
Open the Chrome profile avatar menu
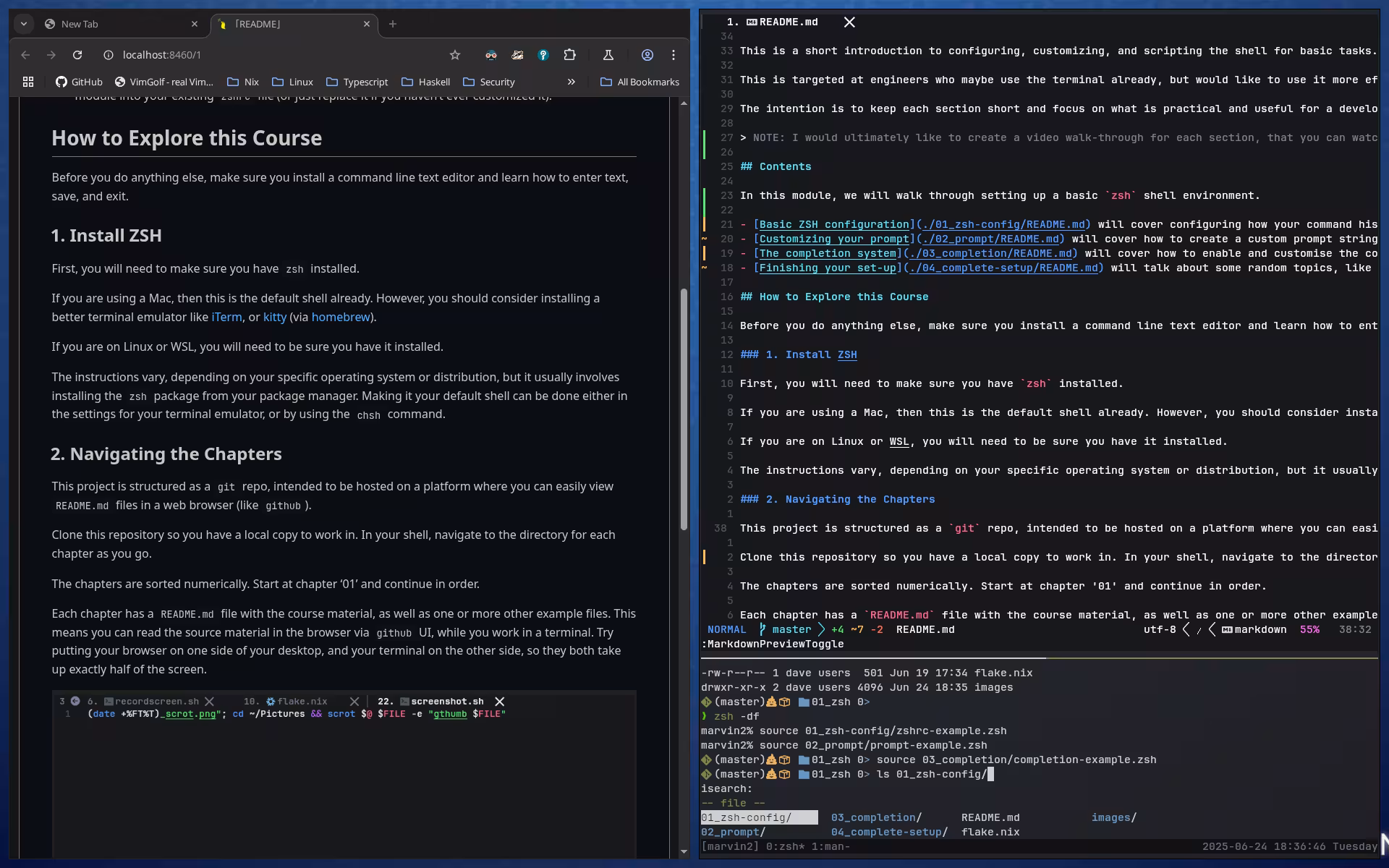click(647, 55)
